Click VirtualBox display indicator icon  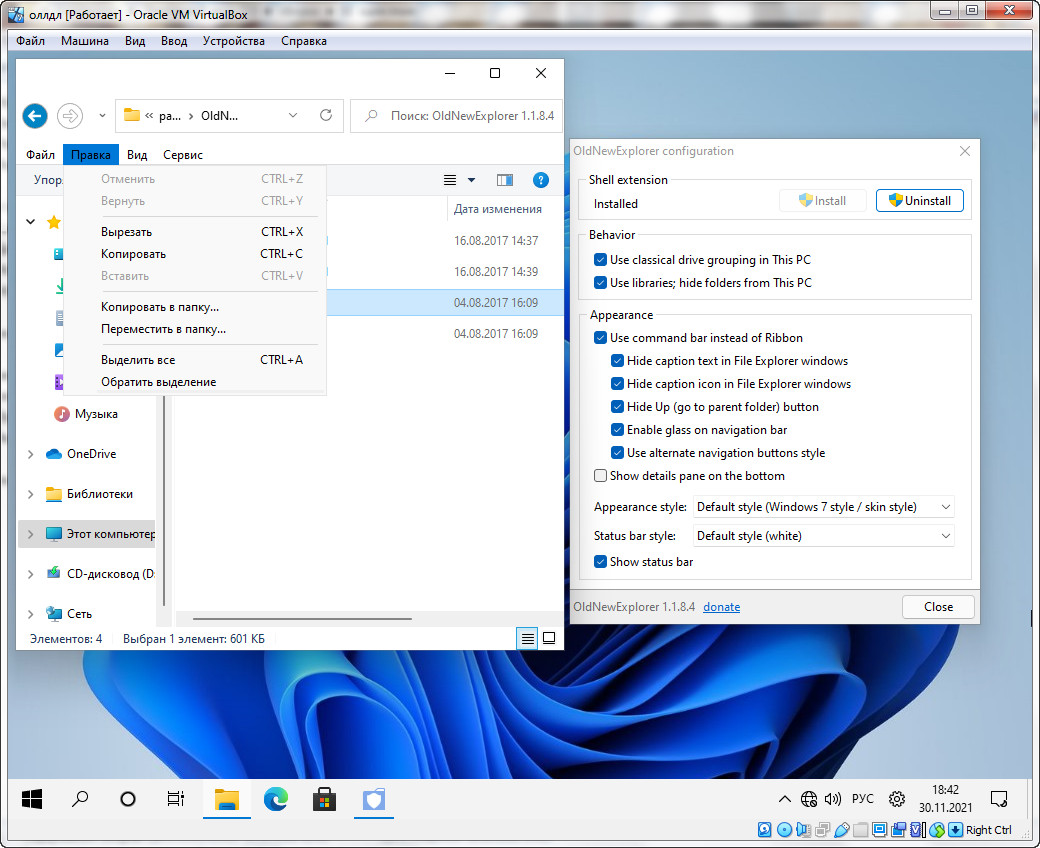coord(880,829)
